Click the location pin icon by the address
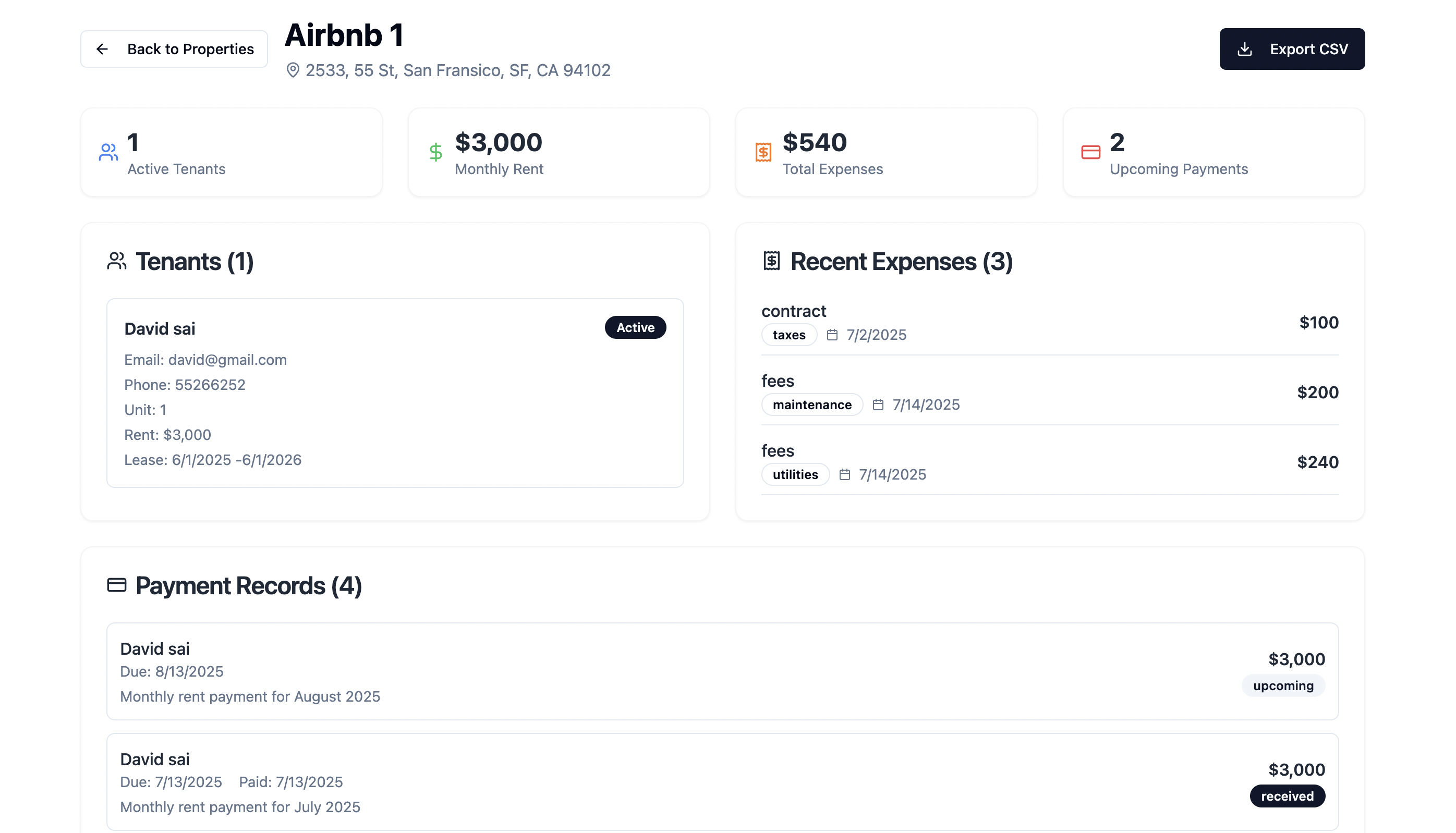This screenshot has height=833, width=1456. coord(293,70)
